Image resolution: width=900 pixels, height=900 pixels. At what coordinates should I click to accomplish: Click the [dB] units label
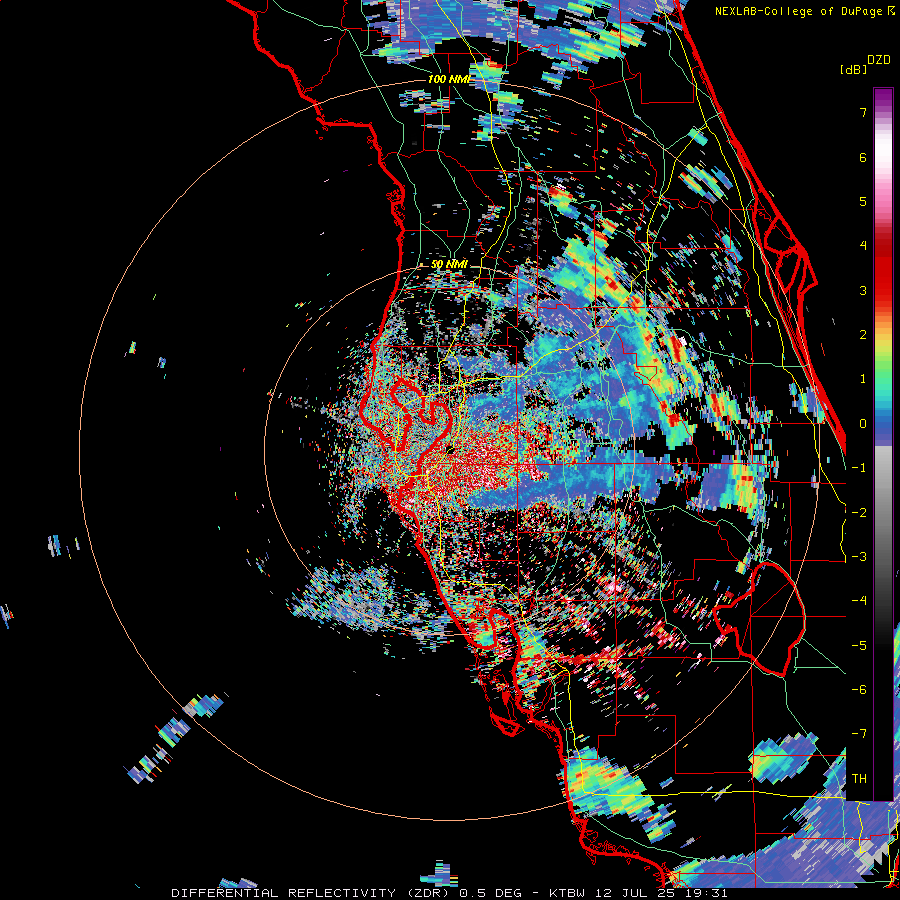click(853, 69)
